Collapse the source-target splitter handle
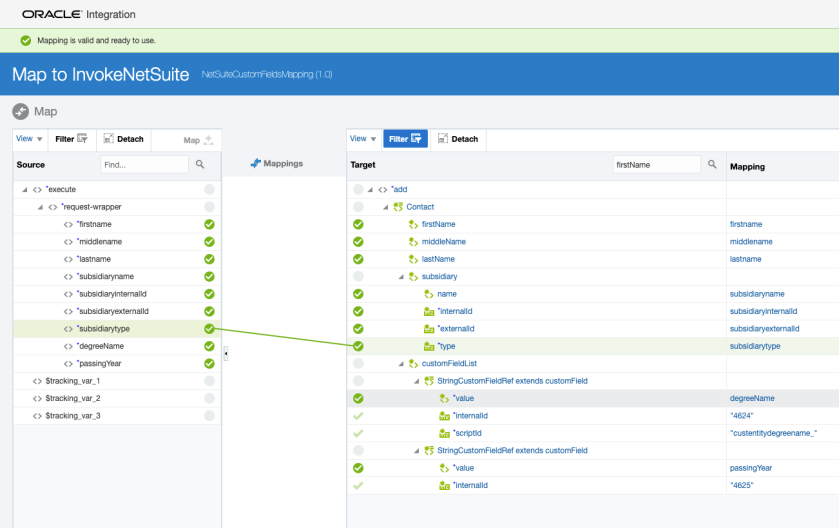Image resolution: width=839 pixels, height=528 pixels. (x=225, y=353)
